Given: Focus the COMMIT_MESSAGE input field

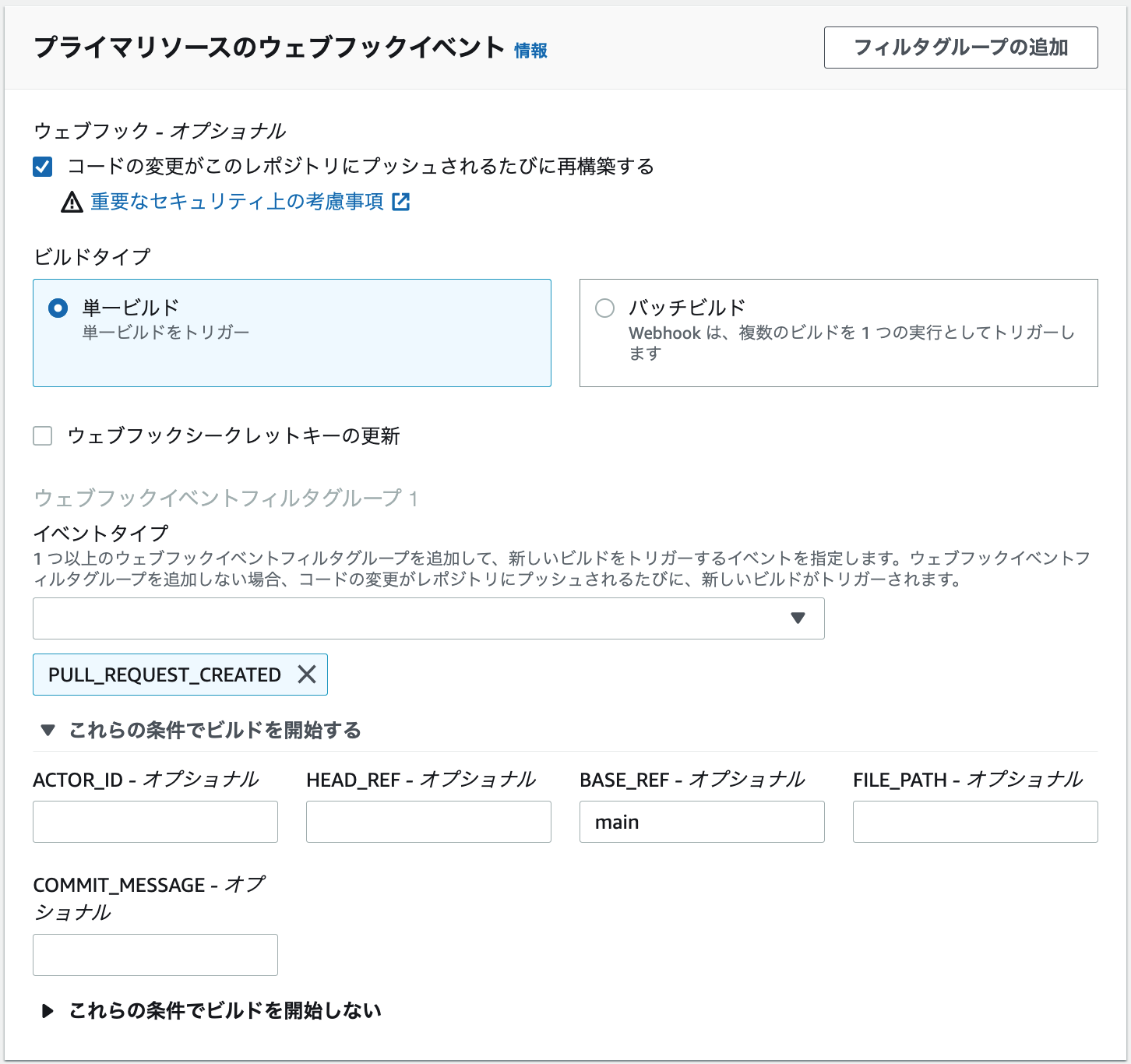Looking at the screenshot, I should (155, 955).
